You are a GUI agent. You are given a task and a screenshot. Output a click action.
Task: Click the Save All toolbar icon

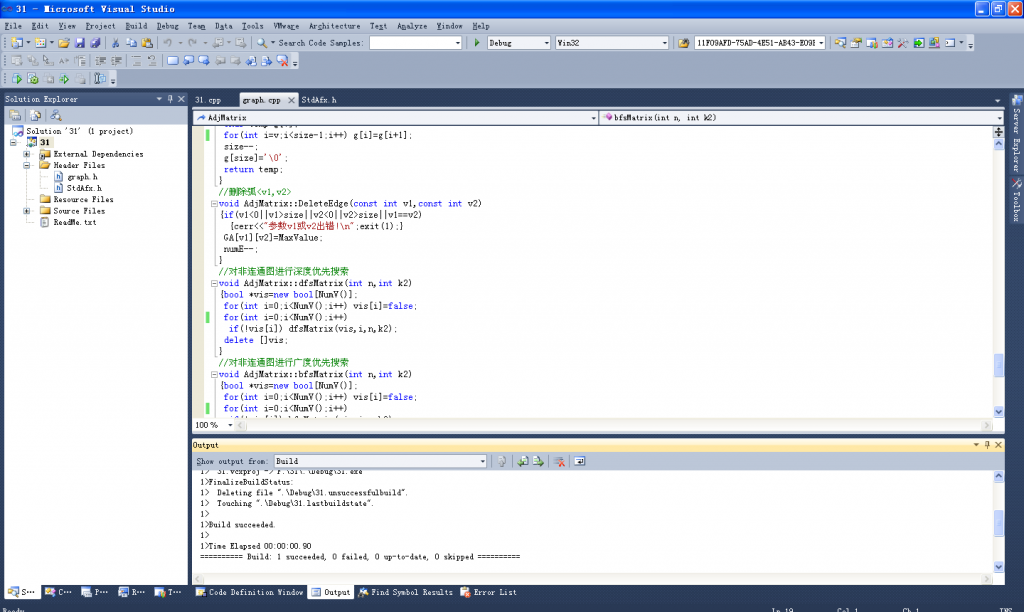[x=95, y=43]
